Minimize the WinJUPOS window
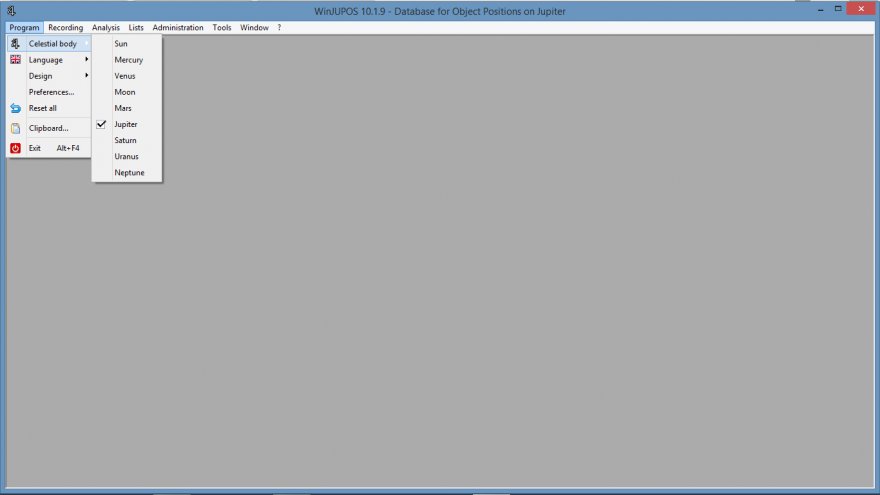Image resolution: width=880 pixels, height=495 pixels. click(x=821, y=10)
